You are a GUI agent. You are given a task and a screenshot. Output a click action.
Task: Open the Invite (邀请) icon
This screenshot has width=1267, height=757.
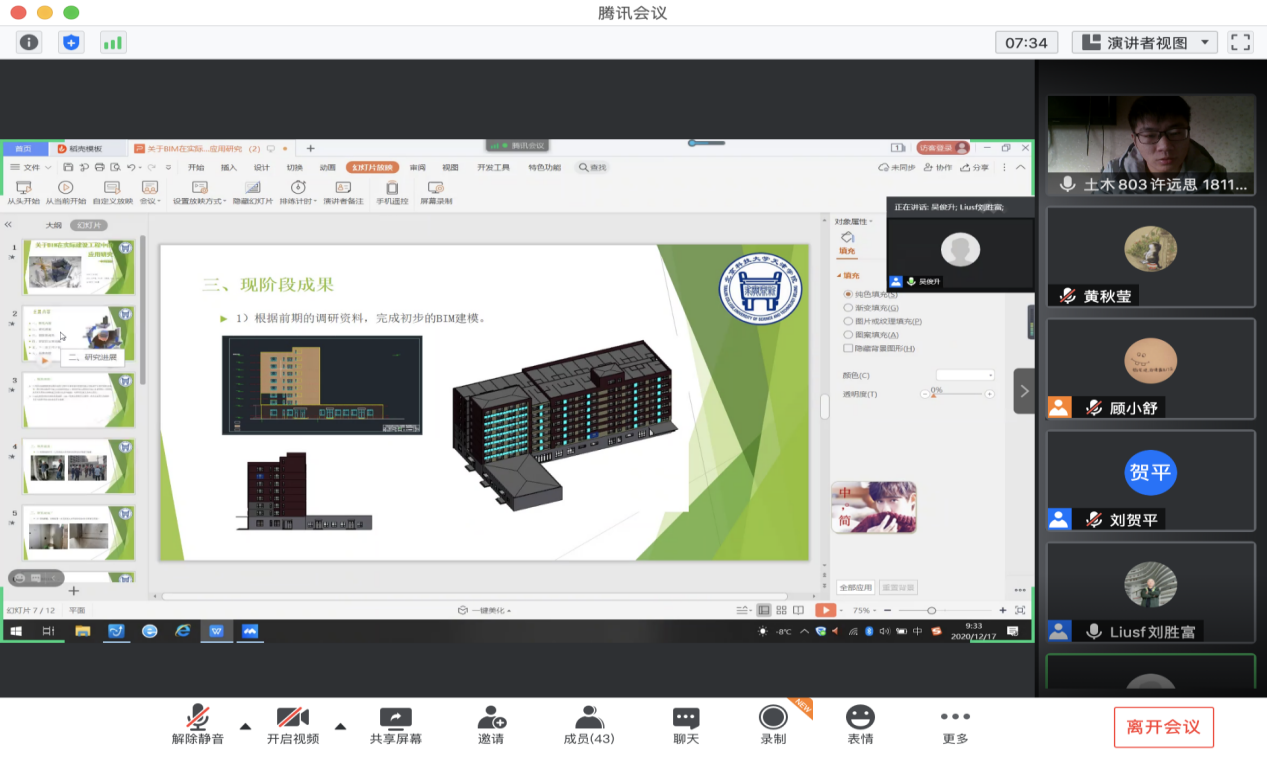point(491,725)
